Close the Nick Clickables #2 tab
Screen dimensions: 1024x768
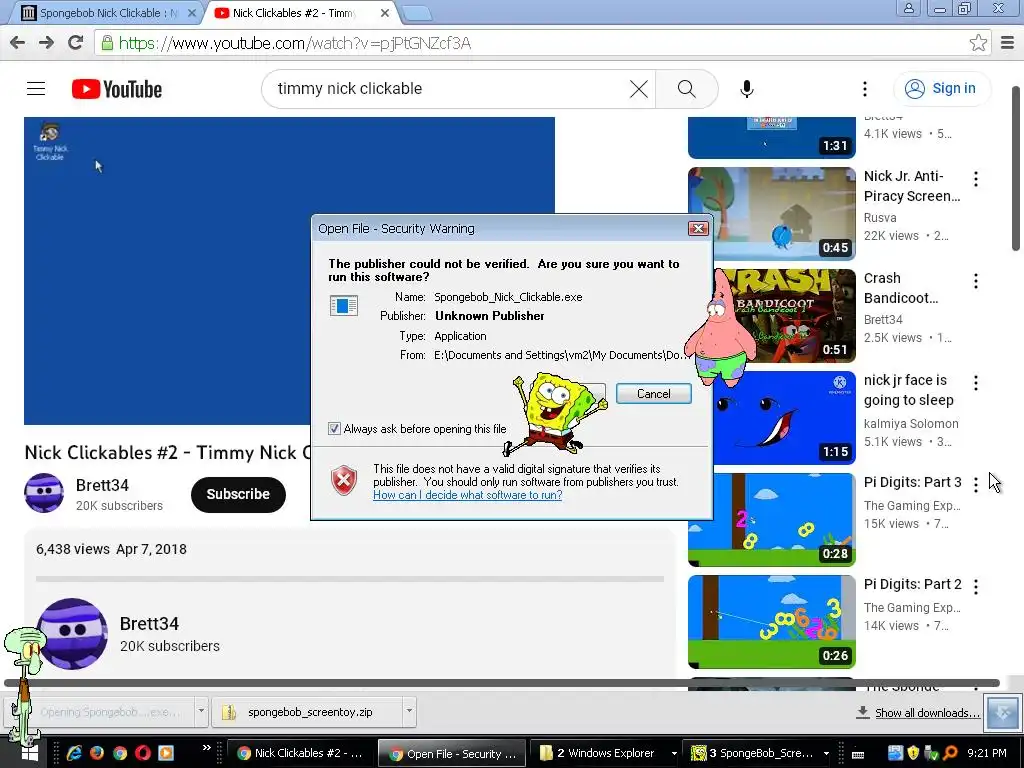[385, 13]
